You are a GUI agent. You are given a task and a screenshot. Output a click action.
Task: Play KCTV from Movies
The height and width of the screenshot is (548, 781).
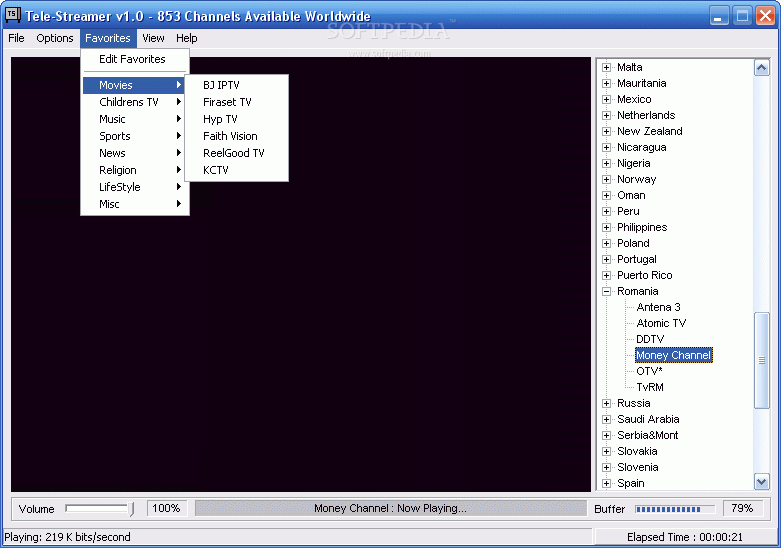[x=237, y=170]
